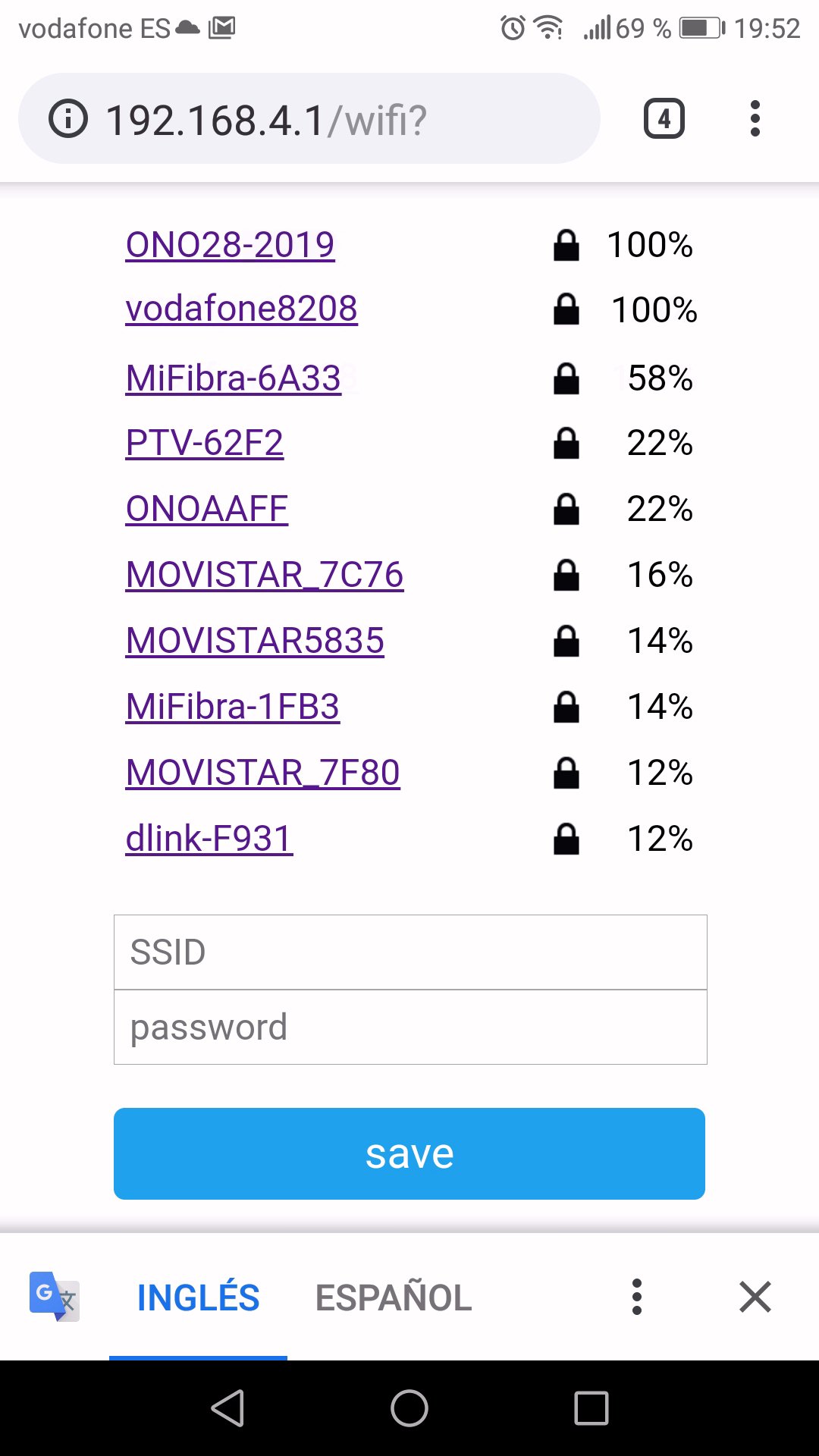This screenshot has width=819, height=1456.
Task: Switch translation to ESPAÑOL tab
Action: [394, 1297]
